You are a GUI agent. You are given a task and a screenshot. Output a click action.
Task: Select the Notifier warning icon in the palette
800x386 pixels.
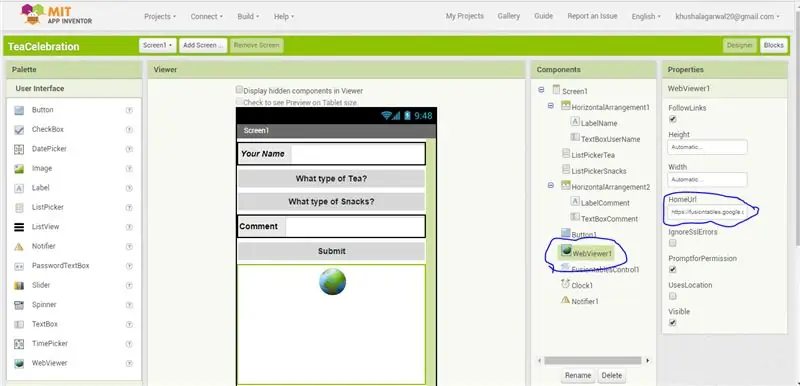pos(19,246)
